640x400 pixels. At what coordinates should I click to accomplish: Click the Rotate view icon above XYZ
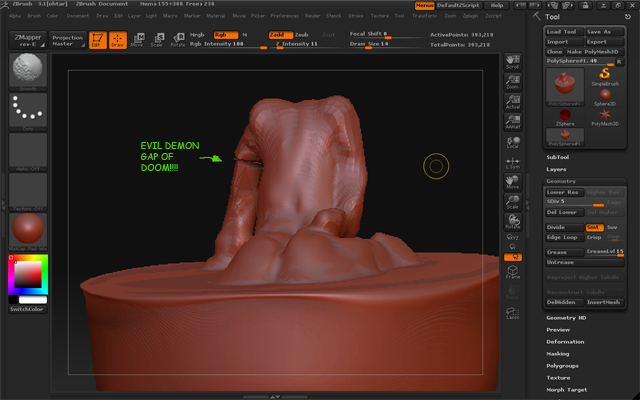pyautogui.click(x=513, y=222)
